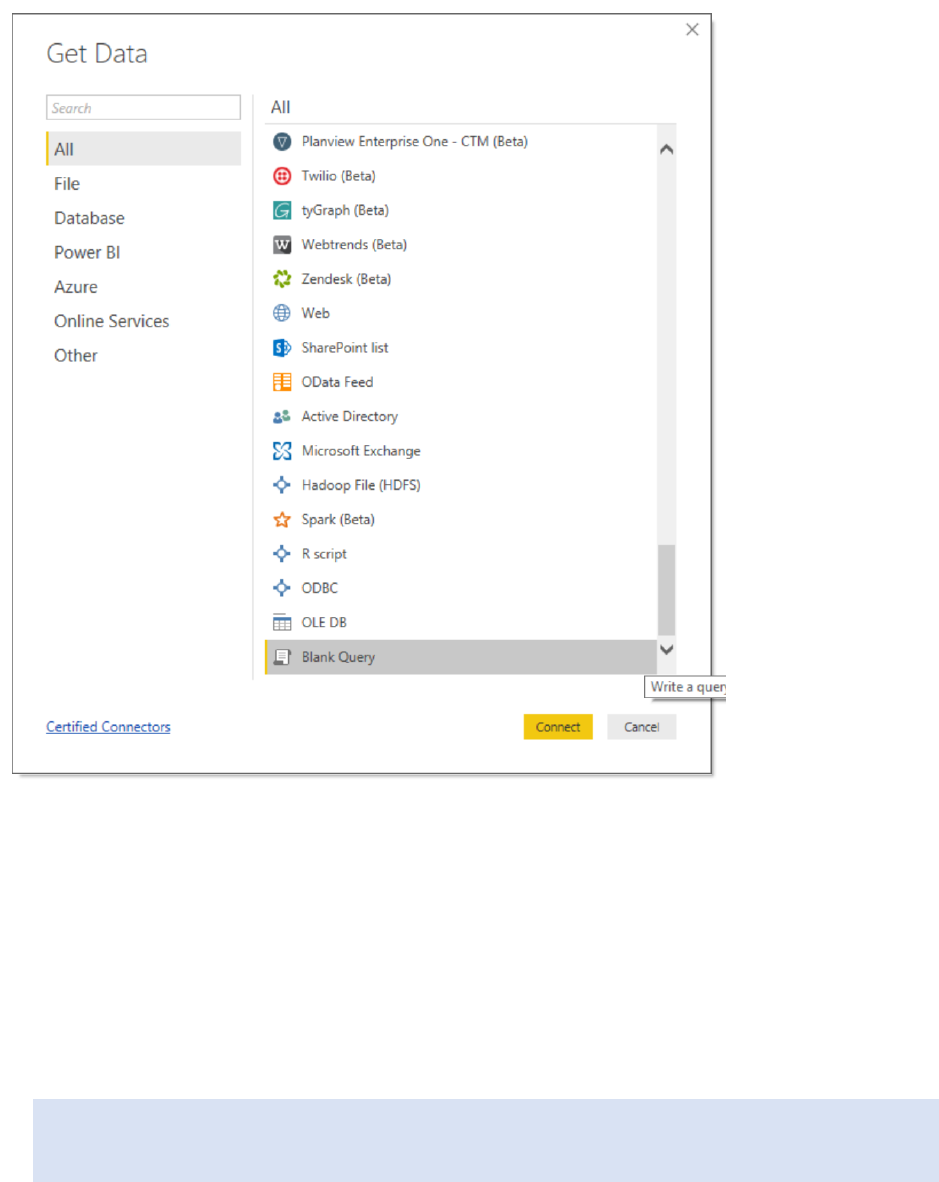Select the "Twilio (Beta)" text
This screenshot has height=1182, width=939.
click(x=338, y=176)
